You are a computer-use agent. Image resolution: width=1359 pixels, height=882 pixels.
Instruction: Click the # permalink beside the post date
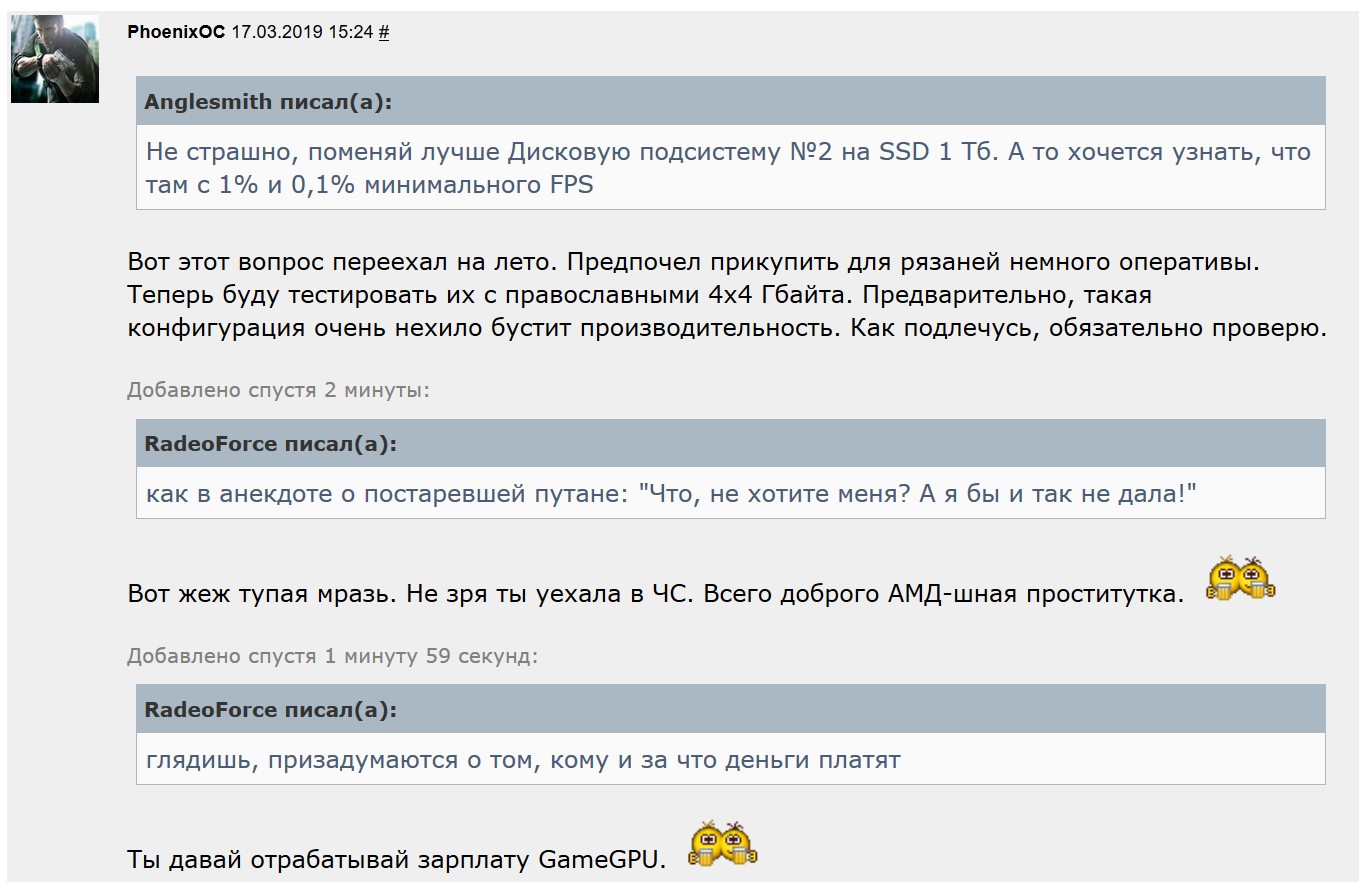coord(384,32)
